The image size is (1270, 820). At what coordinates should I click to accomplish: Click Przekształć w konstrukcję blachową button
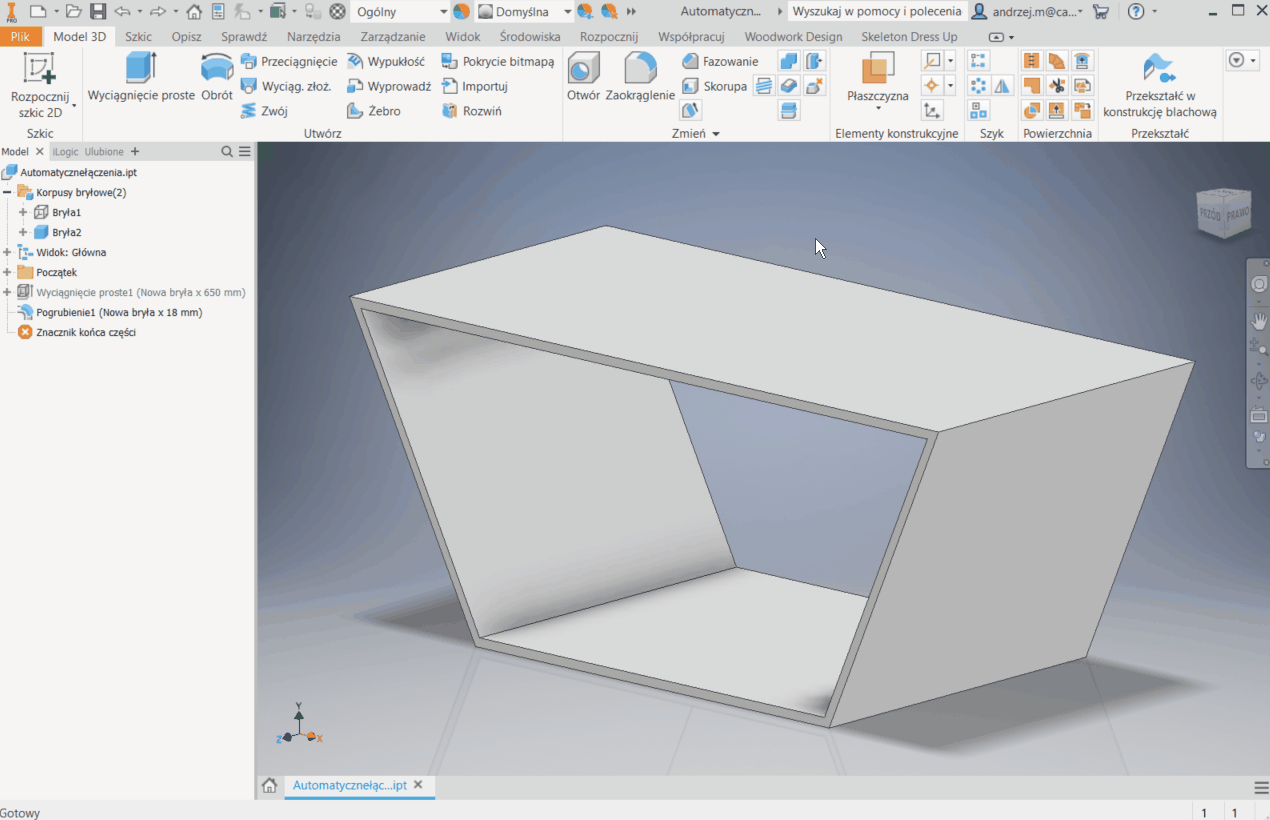coord(1160,85)
